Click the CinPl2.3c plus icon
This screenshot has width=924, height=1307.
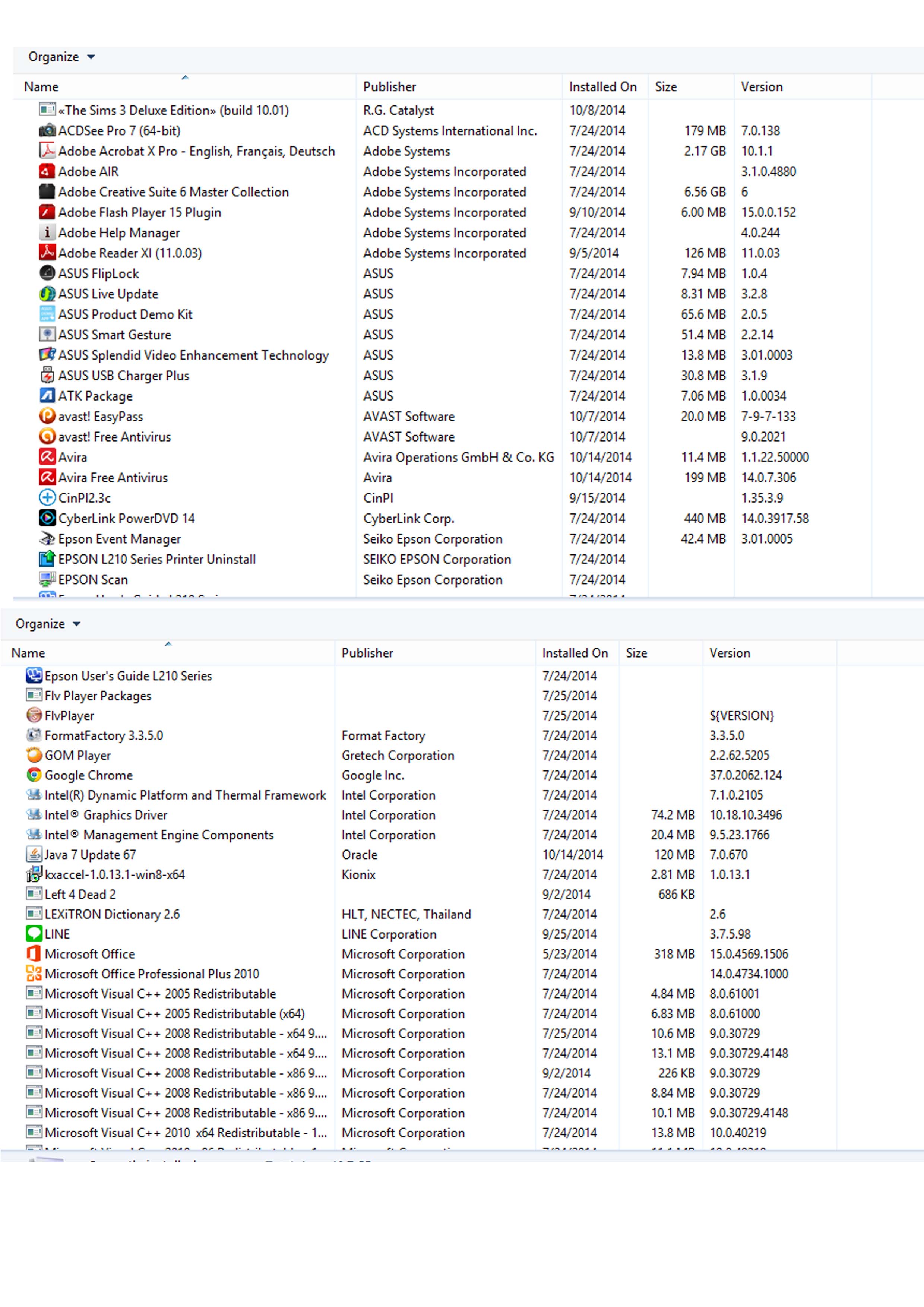coord(47,497)
